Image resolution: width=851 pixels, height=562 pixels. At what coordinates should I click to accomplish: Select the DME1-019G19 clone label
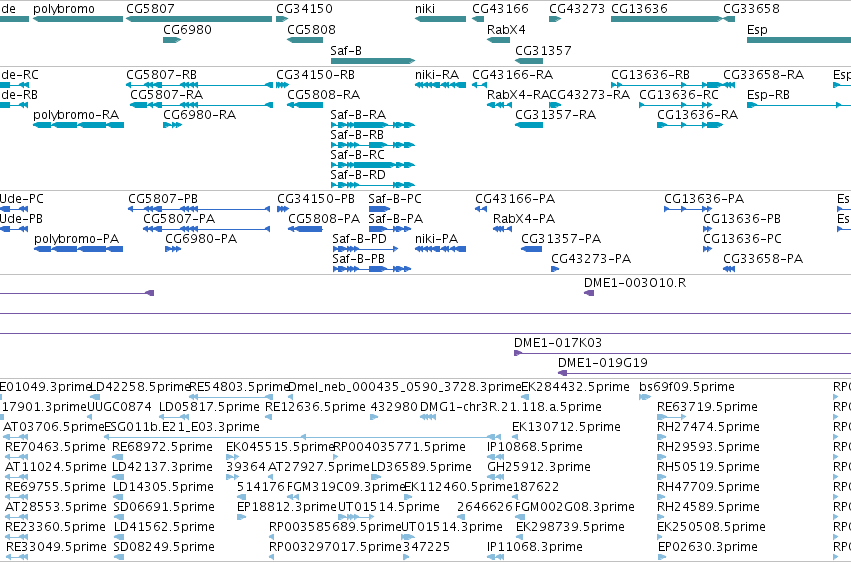point(603,362)
